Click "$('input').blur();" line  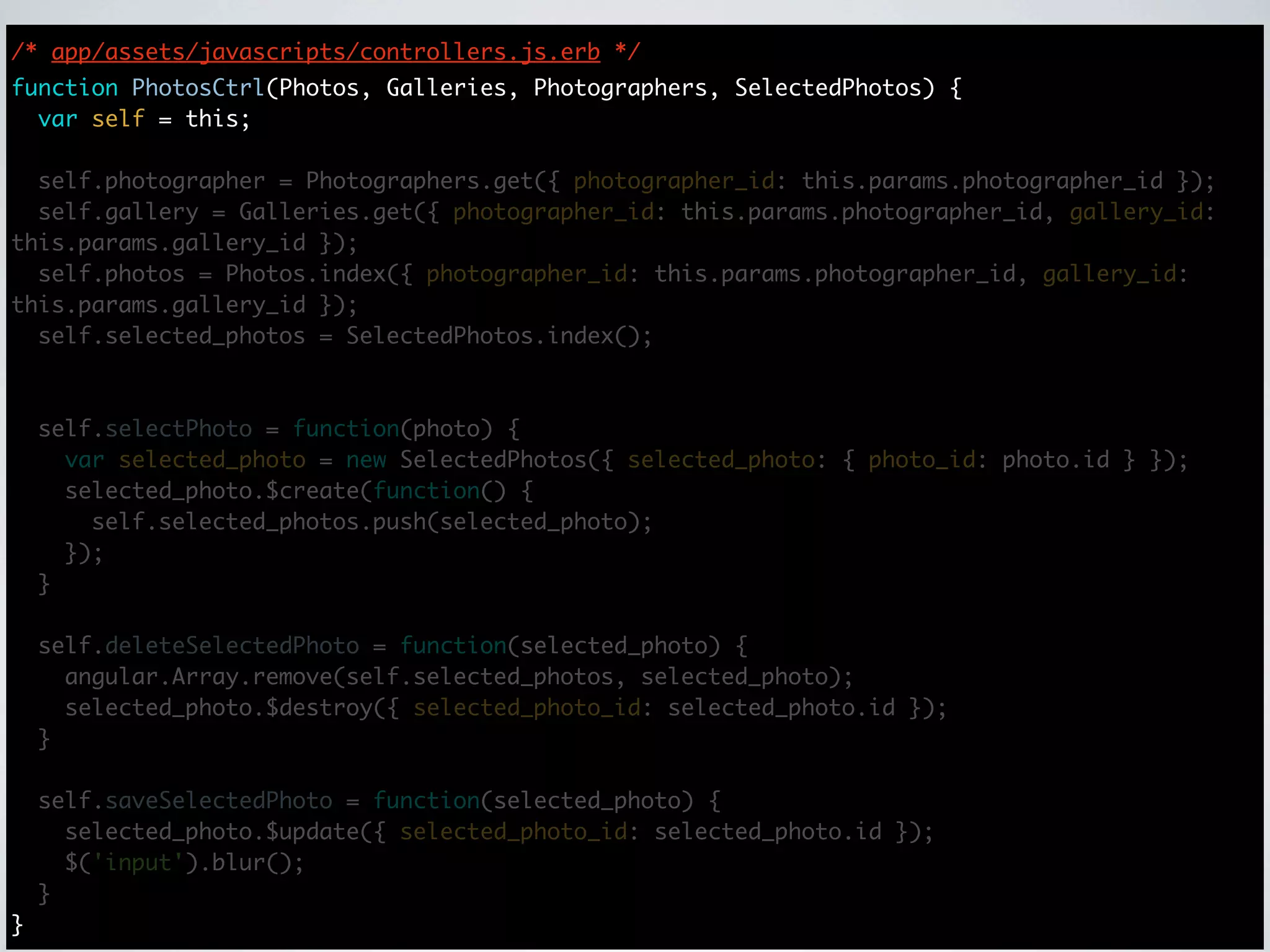tap(185, 862)
